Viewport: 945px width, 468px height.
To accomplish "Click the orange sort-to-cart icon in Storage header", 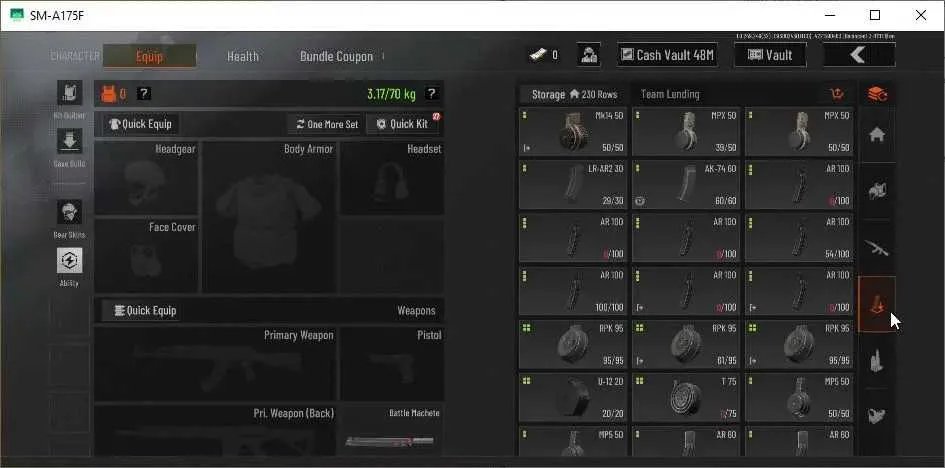I will (x=837, y=94).
